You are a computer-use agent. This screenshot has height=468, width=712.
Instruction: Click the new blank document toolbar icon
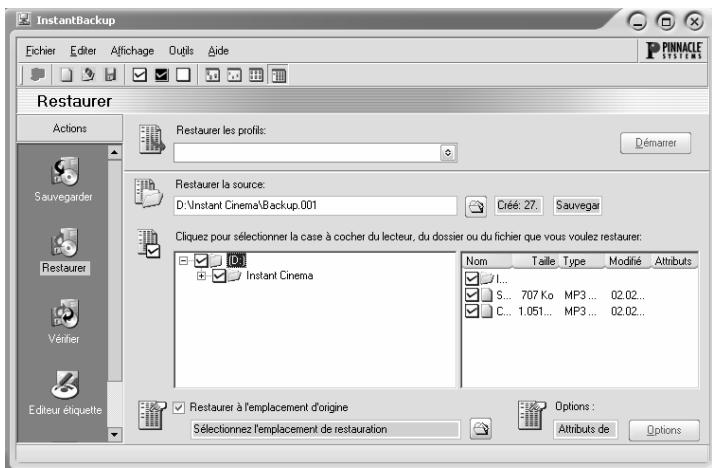point(66,75)
